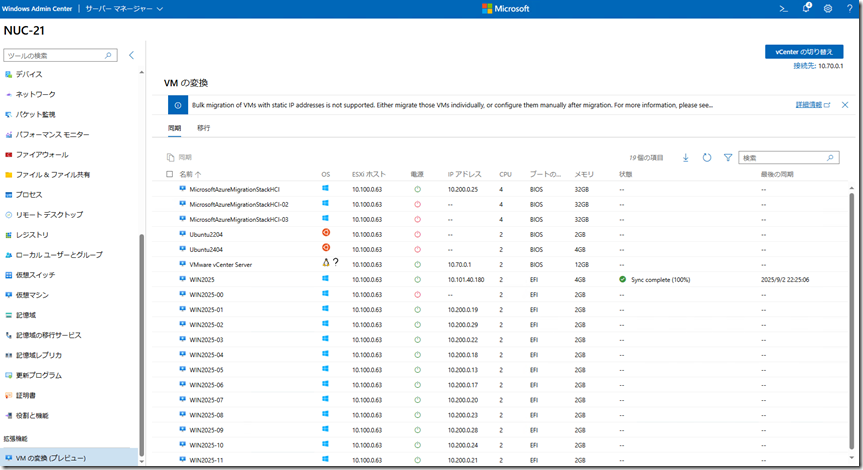The height and width of the screenshot is (470, 863).
Task: Click the help question mark icon
Action: (x=848, y=9)
